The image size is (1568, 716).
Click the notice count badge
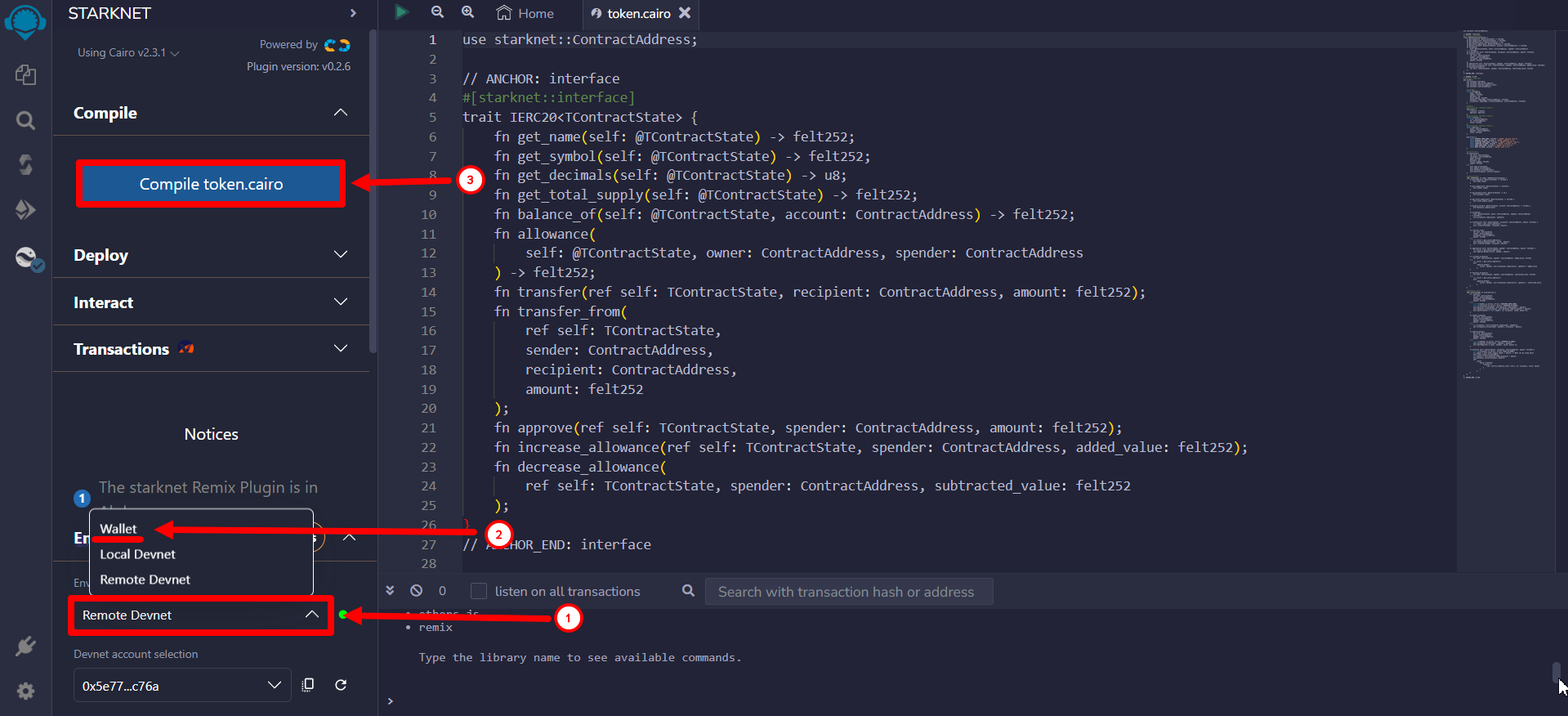pyautogui.click(x=82, y=498)
